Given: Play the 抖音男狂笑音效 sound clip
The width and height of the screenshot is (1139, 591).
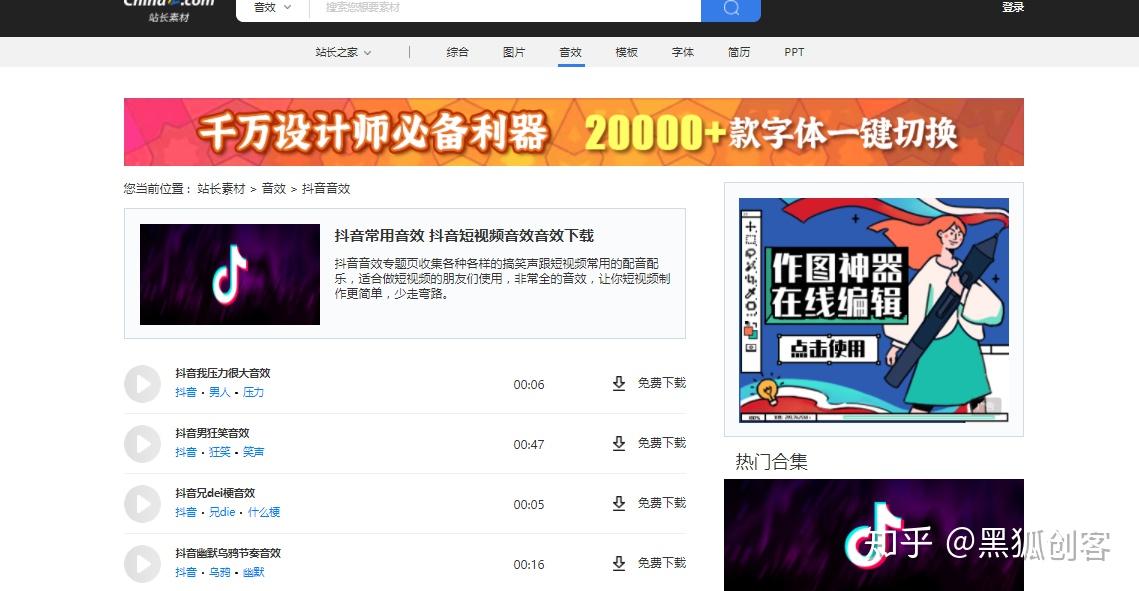Looking at the screenshot, I should pos(142,444).
